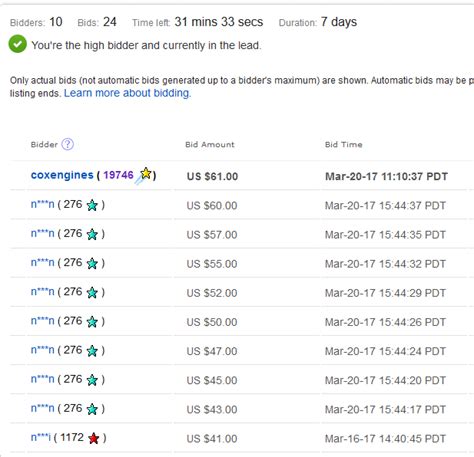The image size is (474, 457).
Task: Click bidder n***n on the $60.00 row
Action: tap(42, 204)
